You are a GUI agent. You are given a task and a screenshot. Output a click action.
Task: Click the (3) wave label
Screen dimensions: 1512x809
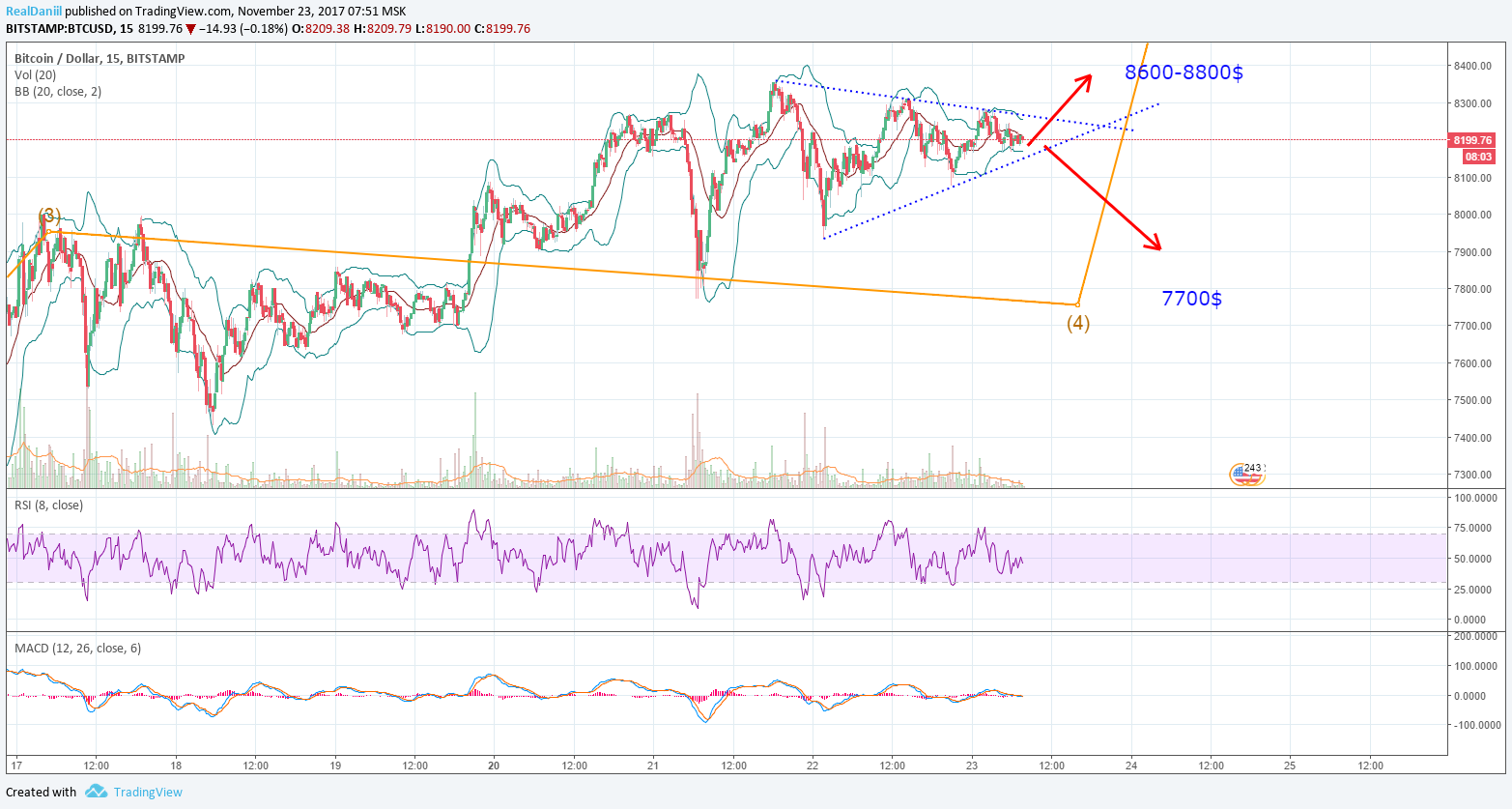(49, 215)
